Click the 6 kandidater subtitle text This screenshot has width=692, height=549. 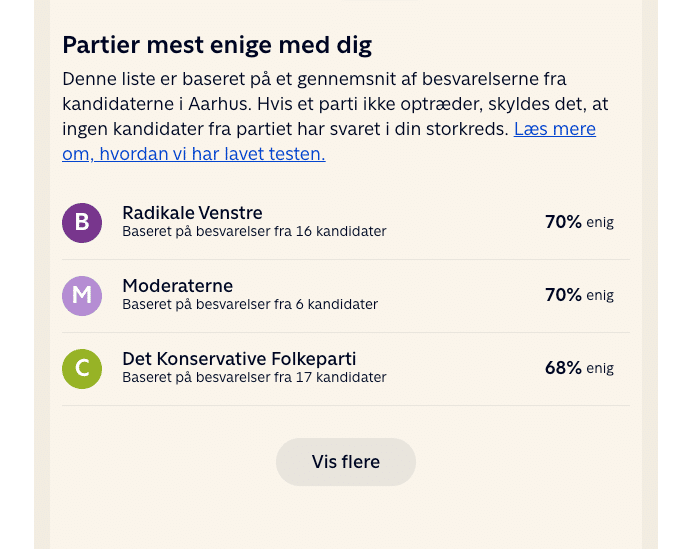point(250,305)
